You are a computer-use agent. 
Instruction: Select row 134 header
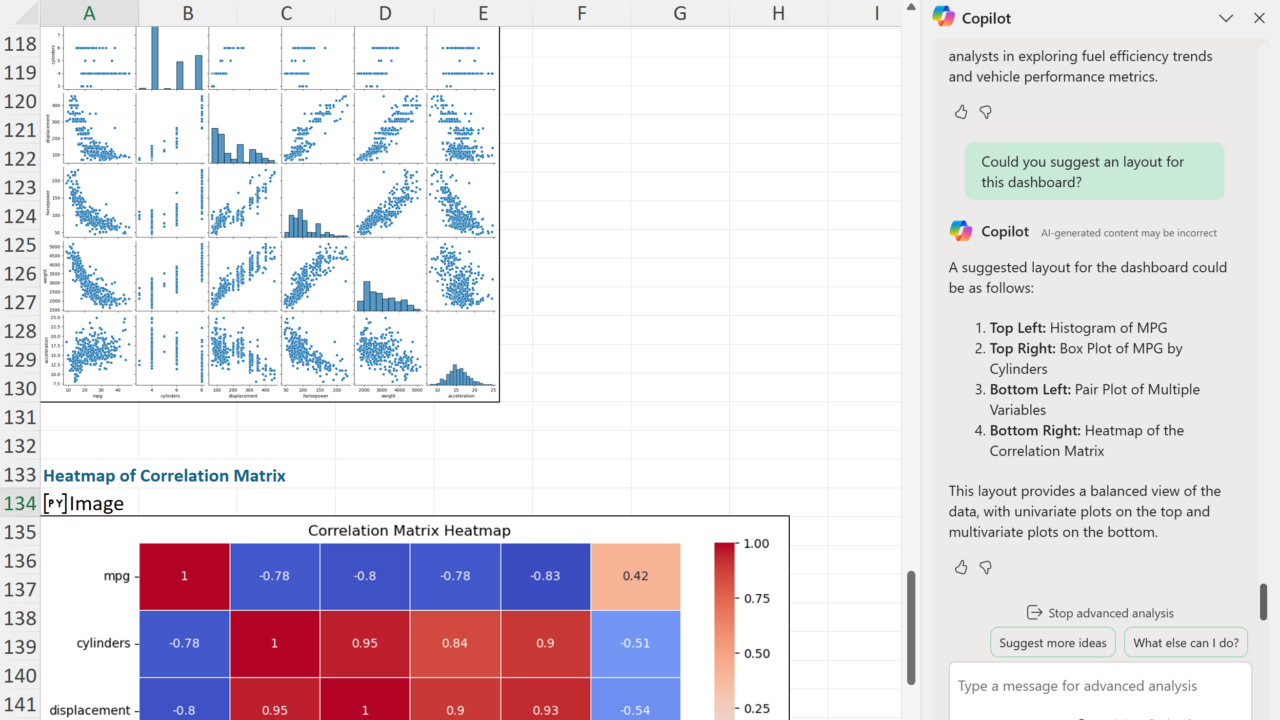[x=20, y=503]
